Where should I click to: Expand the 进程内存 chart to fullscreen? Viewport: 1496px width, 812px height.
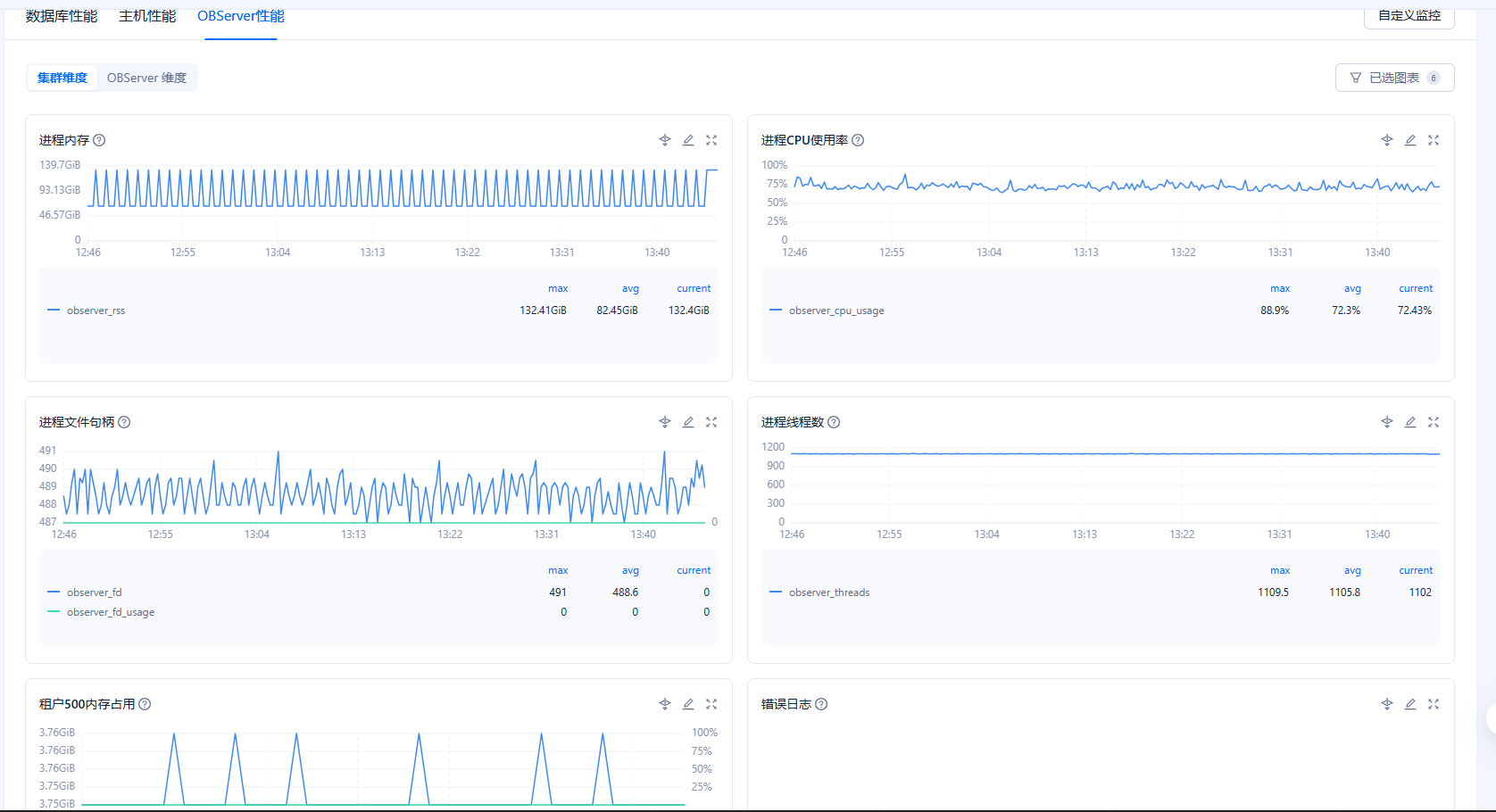coord(711,140)
